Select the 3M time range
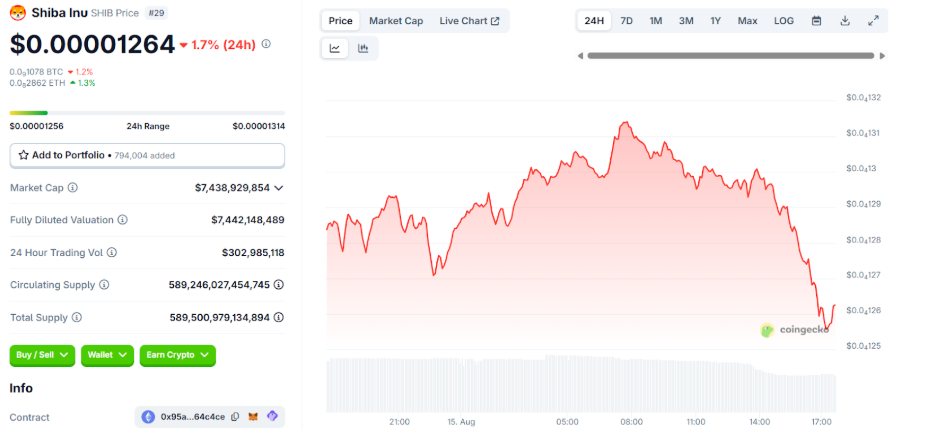The width and height of the screenshot is (925, 442). [x=686, y=21]
